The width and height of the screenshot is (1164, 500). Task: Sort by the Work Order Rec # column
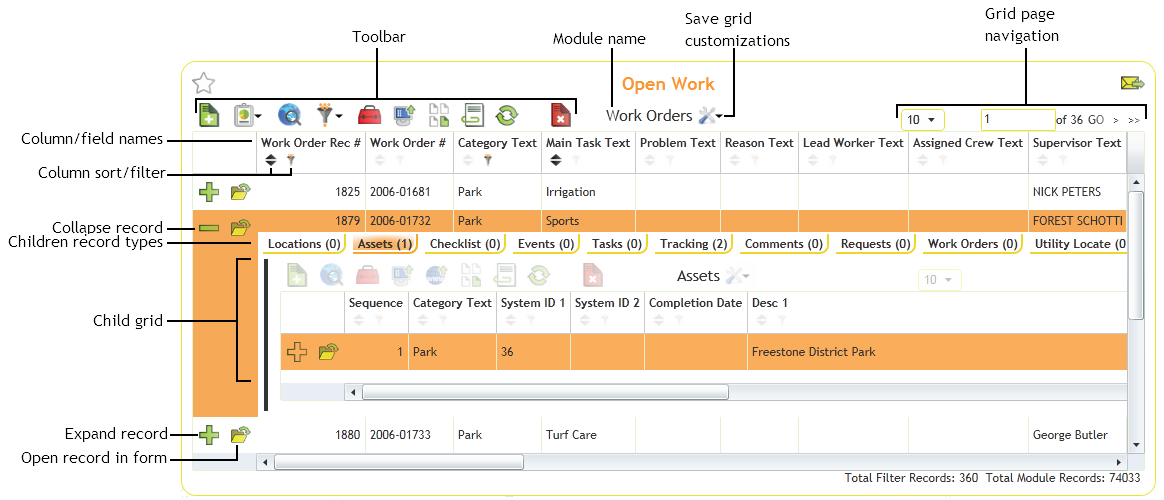click(270, 160)
